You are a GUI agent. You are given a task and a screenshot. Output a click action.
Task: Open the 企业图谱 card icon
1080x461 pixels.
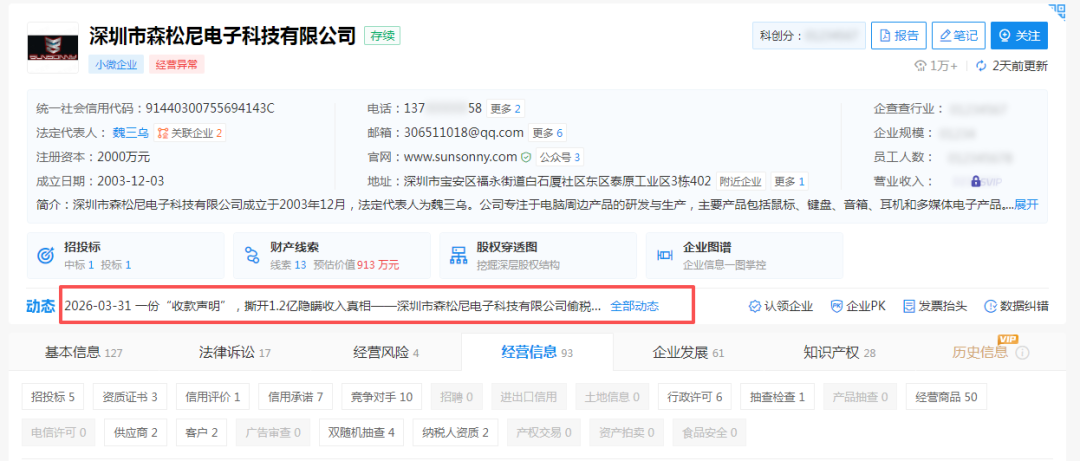point(665,256)
